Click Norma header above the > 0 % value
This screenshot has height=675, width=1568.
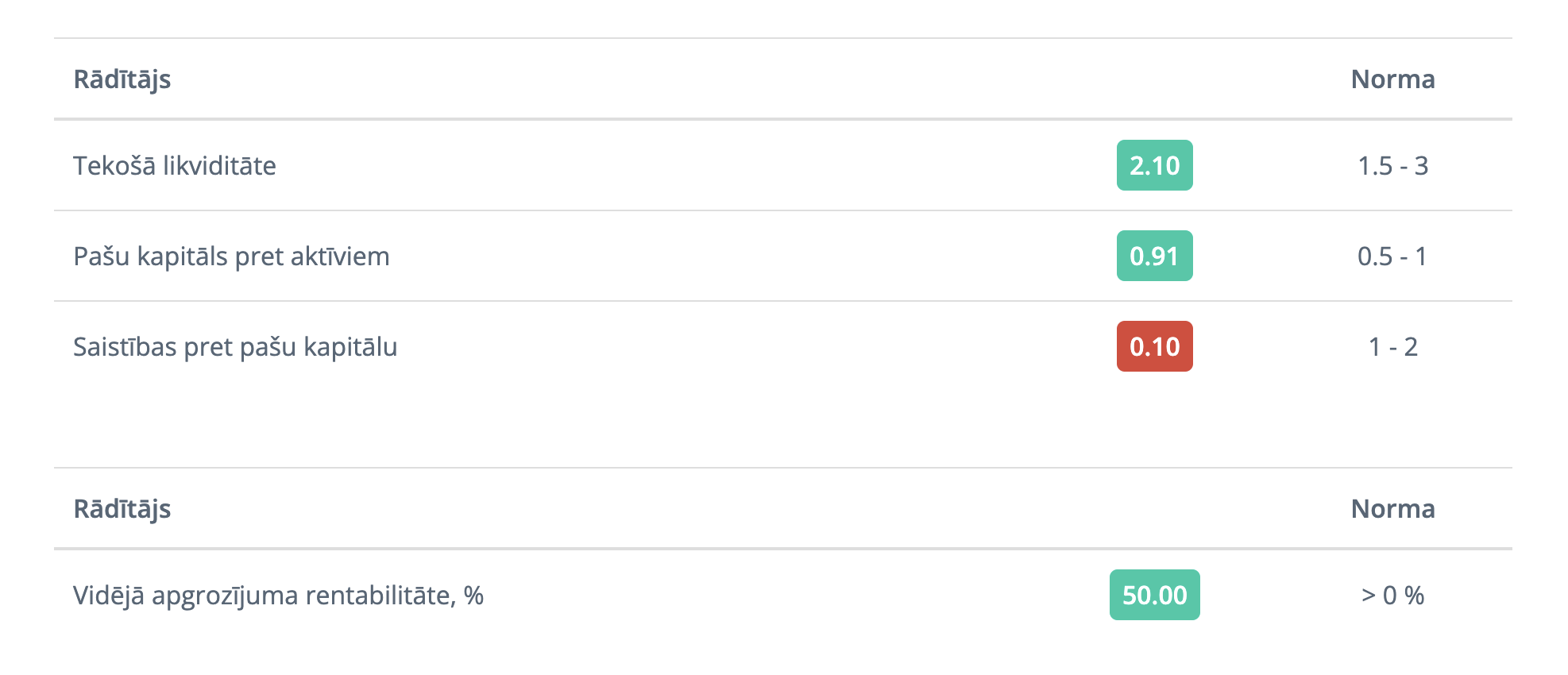(x=1392, y=509)
